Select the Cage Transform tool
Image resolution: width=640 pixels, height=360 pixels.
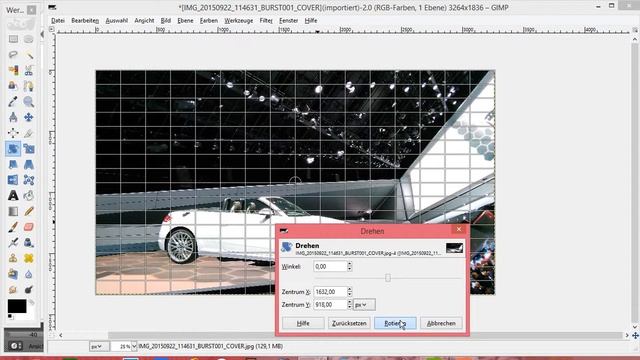(x=29, y=180)
